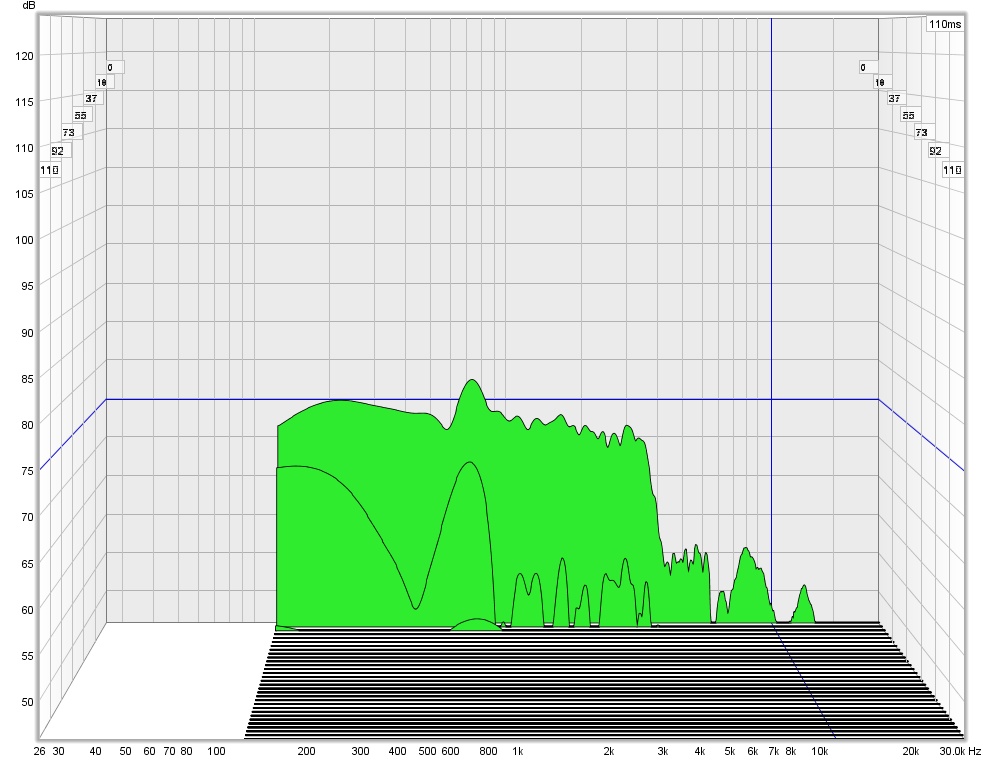Click the 1k frequency axis label
The image size is (983, 761).
pos(518,751)
